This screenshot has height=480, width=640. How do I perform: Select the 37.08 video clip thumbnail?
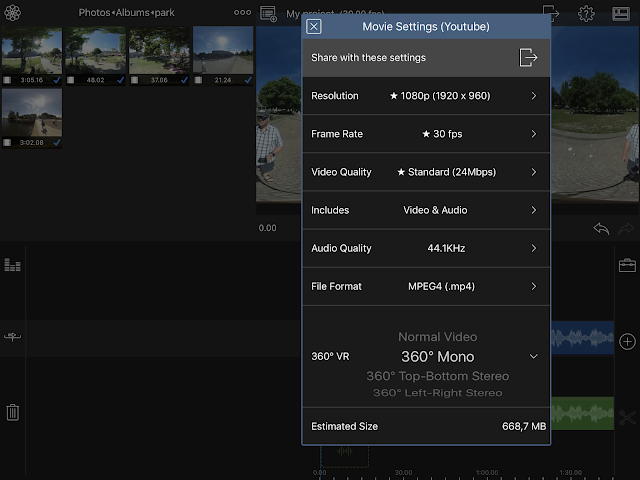159,56
